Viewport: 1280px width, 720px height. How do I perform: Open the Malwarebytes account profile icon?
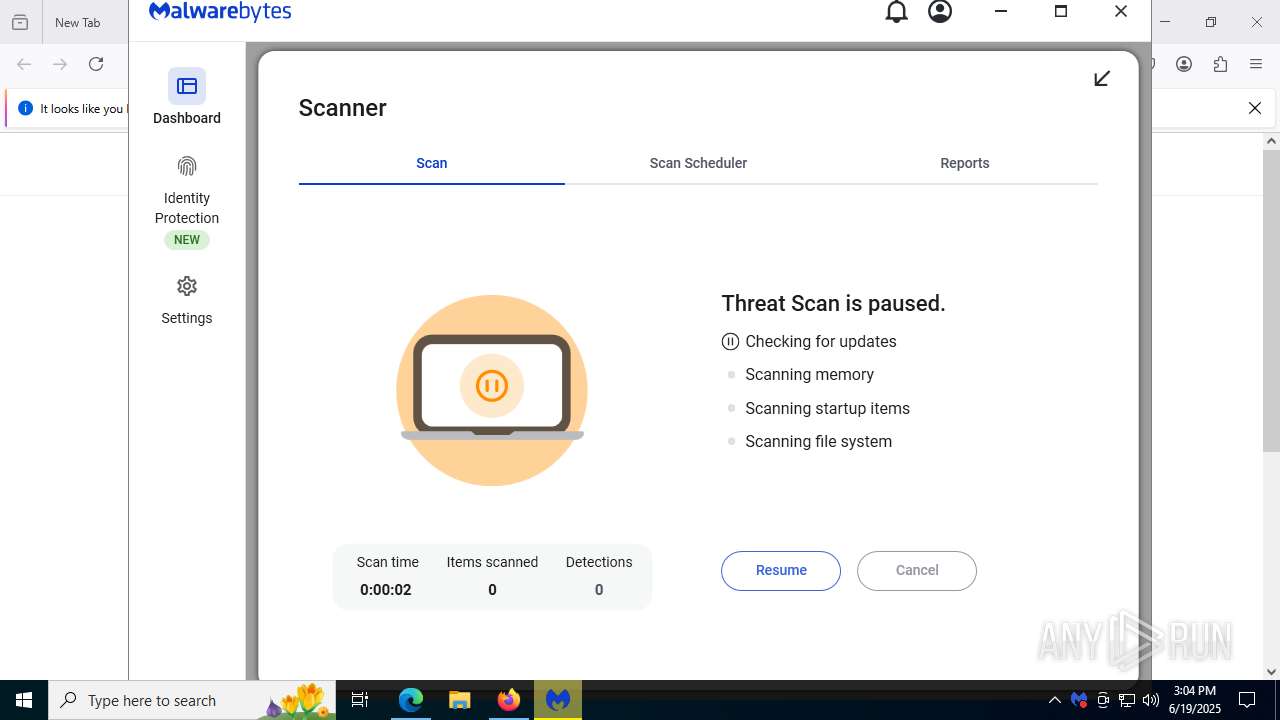[940, 12]
